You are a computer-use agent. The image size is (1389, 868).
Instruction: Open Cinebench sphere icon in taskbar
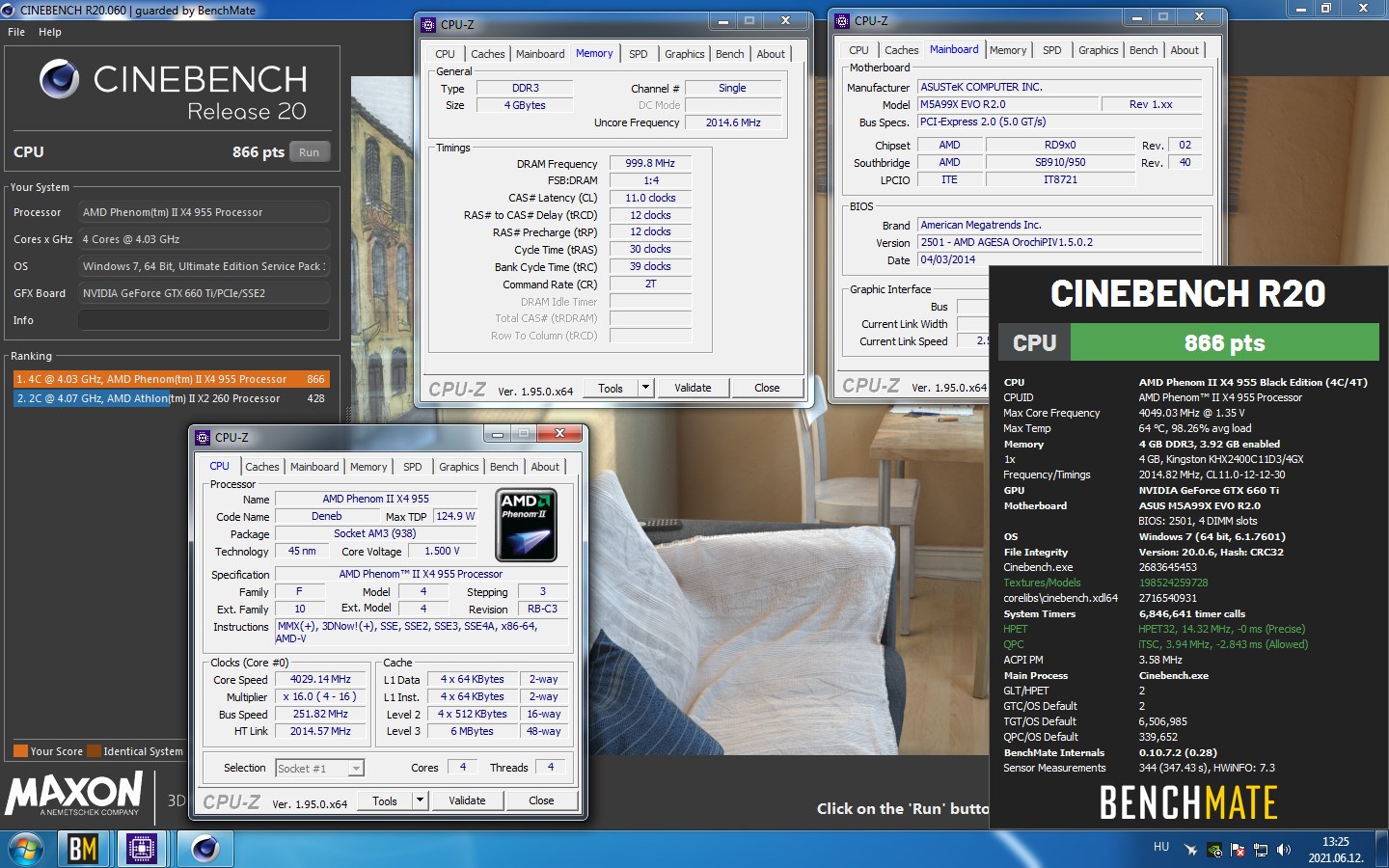tap(204, 850)
